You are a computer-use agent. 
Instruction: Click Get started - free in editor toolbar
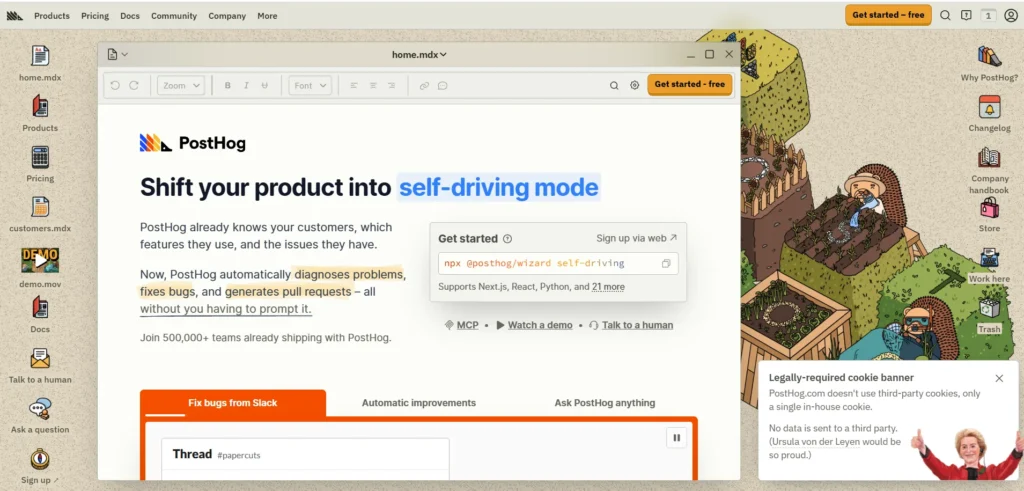click(690, 84)
